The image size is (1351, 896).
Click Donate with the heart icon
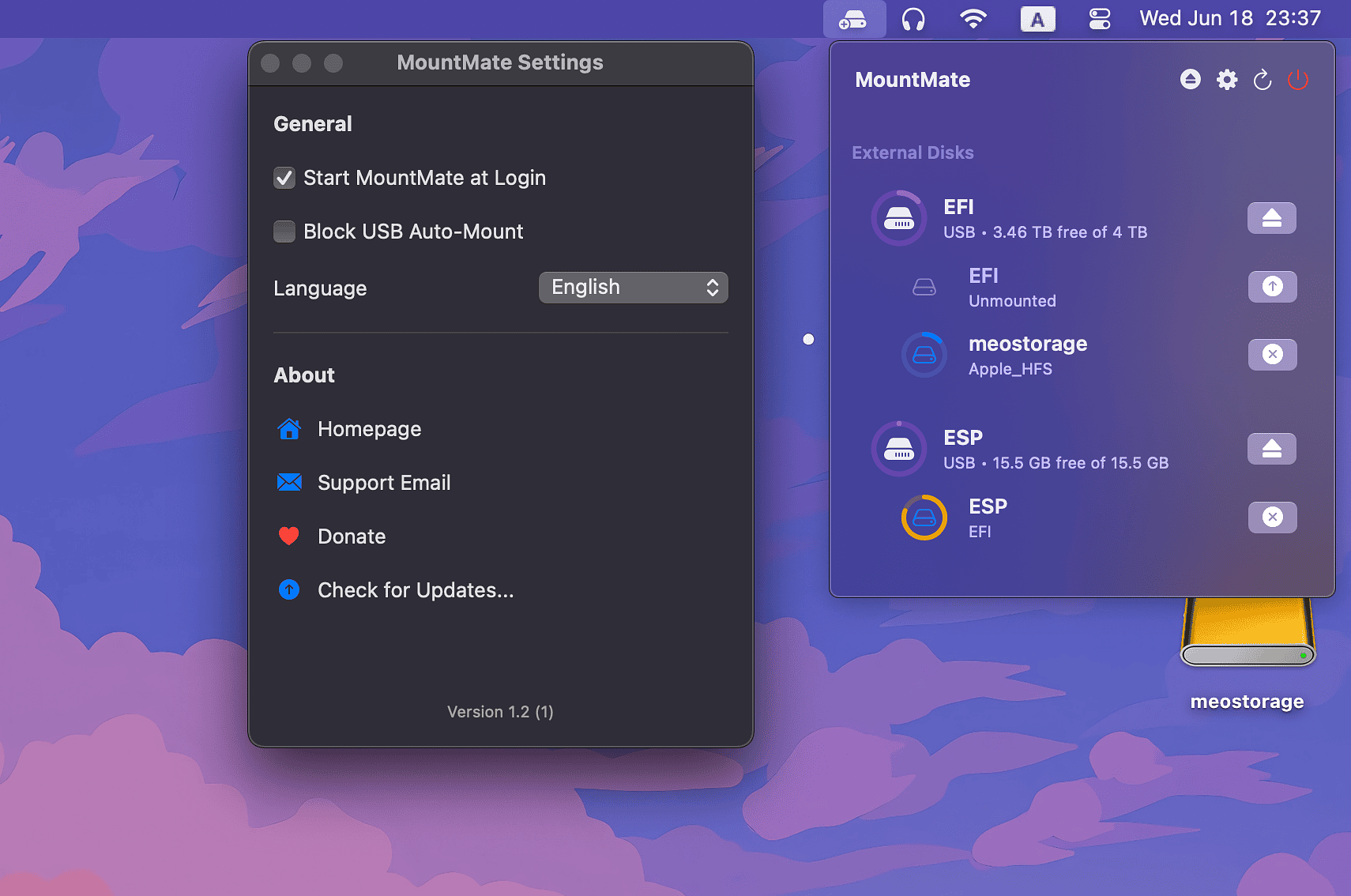click(x=351, y=536)
